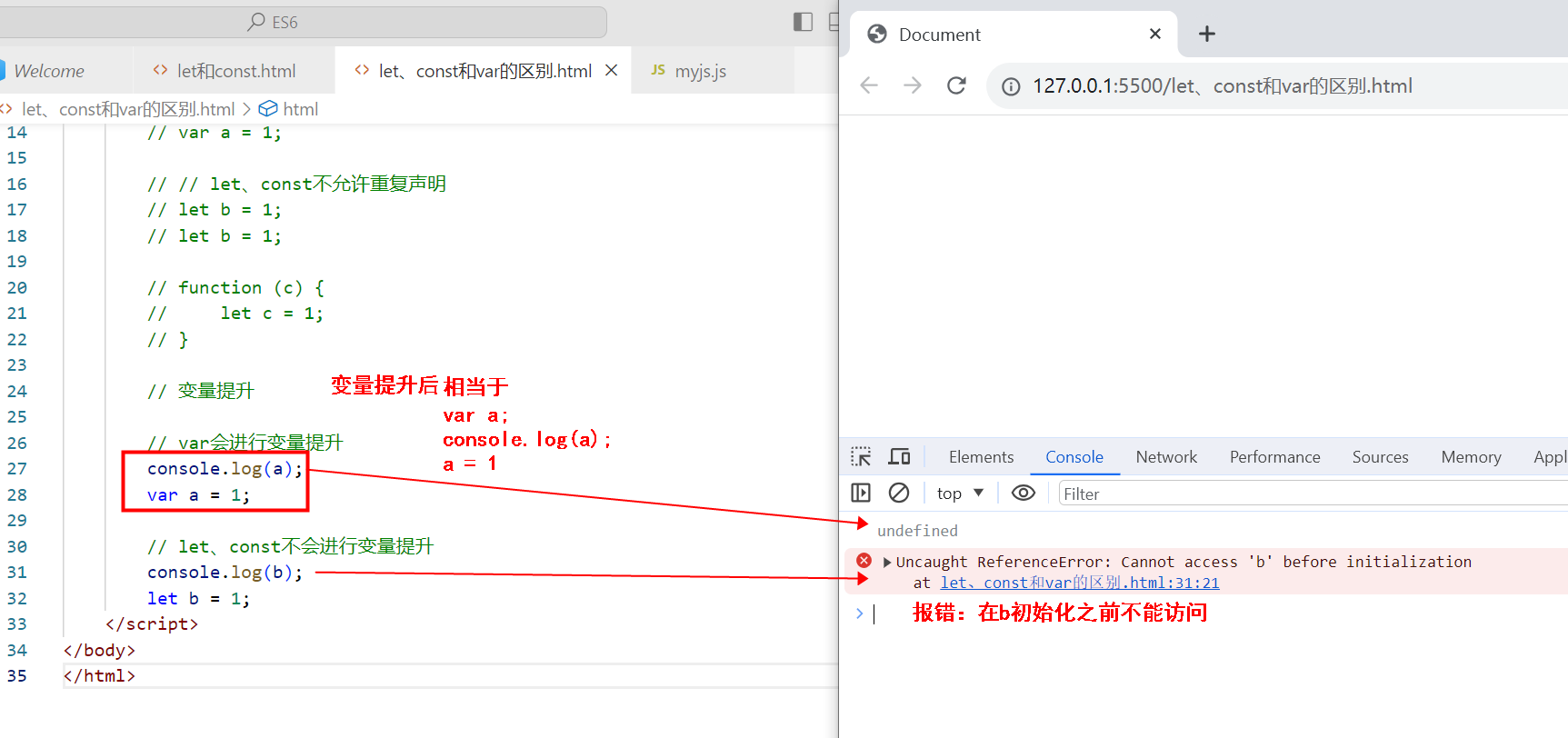This screenshot has height=738, width=1568.
Task: Click the console.log(b); code line
Action: [x=225, y=573]
